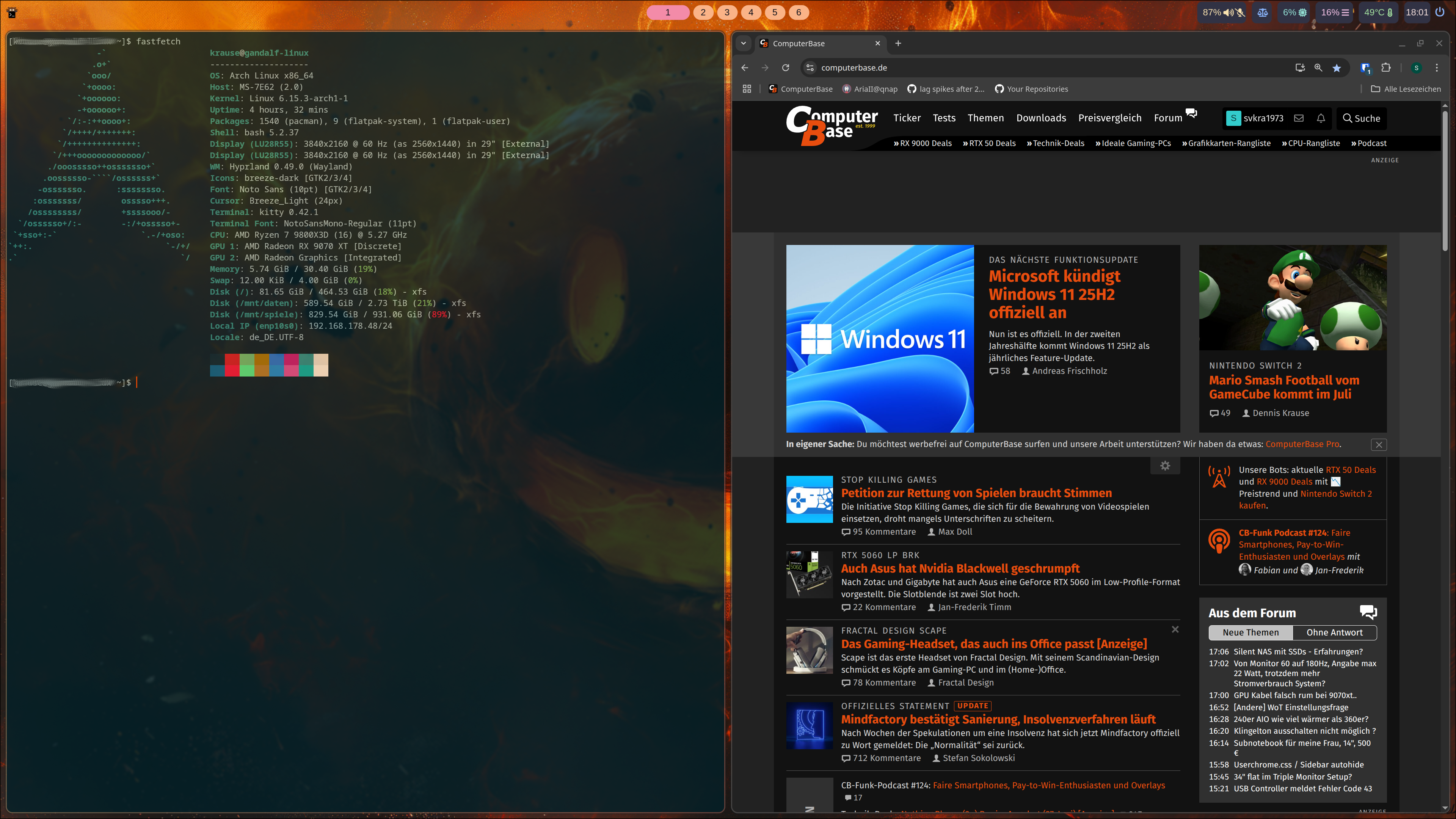This screenshot has height=819, width=1456.
Task: Expand the Alle Lesezeichen bookmarks folder
Action: tap(1406, 89)
